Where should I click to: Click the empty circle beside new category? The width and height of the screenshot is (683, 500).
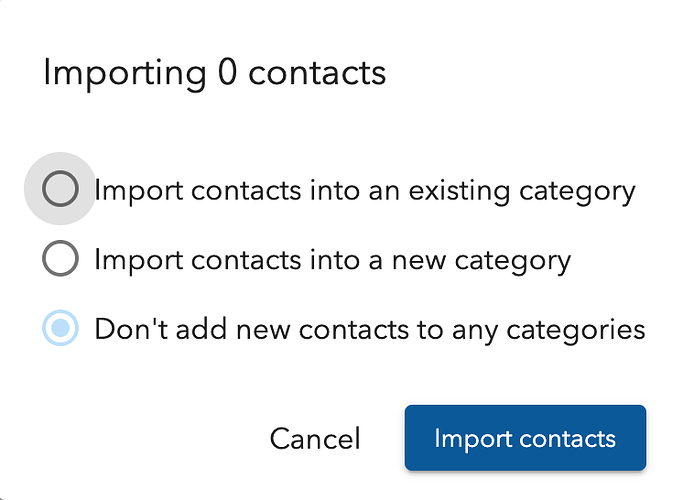pos(60,258)
